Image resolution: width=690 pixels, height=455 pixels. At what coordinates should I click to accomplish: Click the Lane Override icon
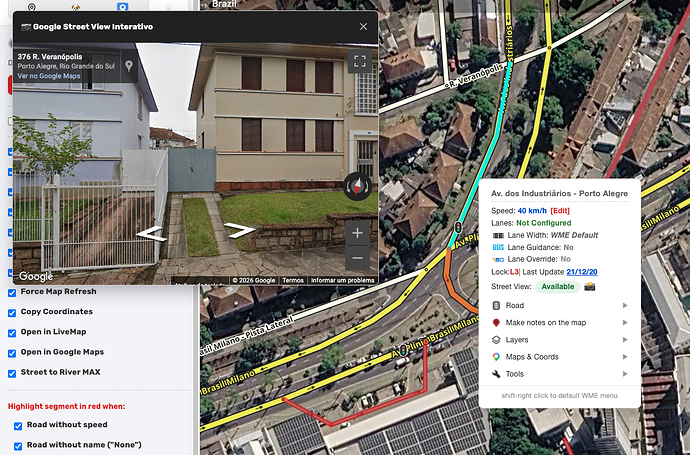pyautogui.click(x=498, y=259)
